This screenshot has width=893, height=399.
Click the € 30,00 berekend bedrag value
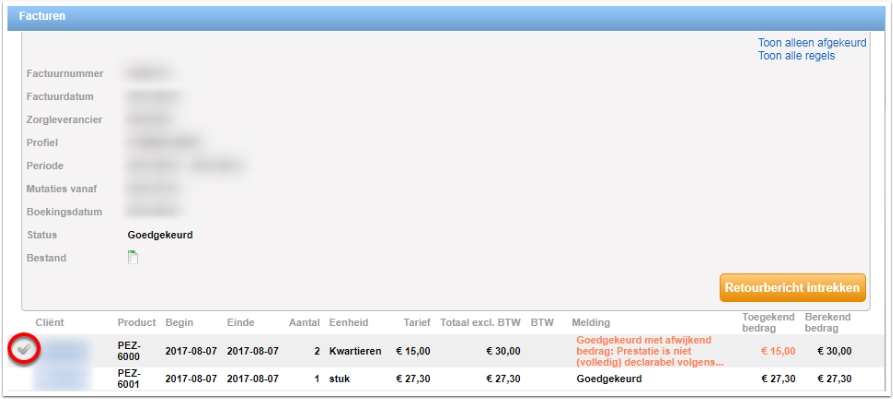coord(834,351)
